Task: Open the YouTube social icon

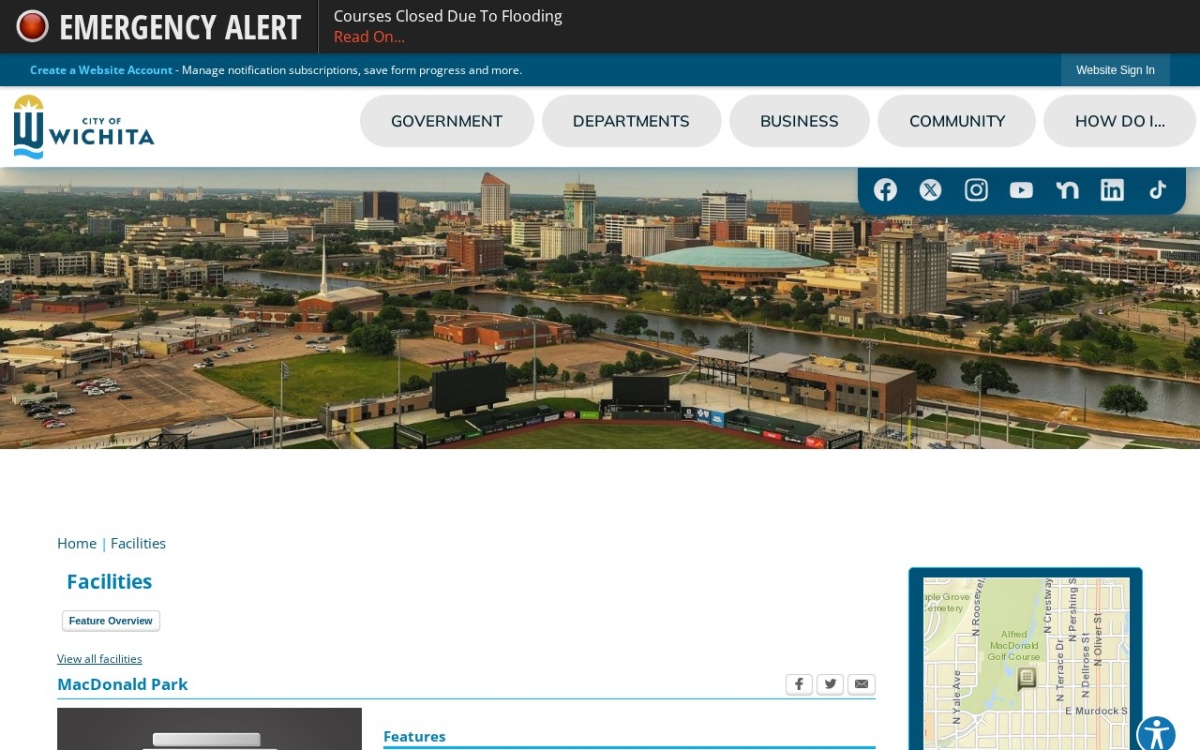Action: (x=1021, y=190)
